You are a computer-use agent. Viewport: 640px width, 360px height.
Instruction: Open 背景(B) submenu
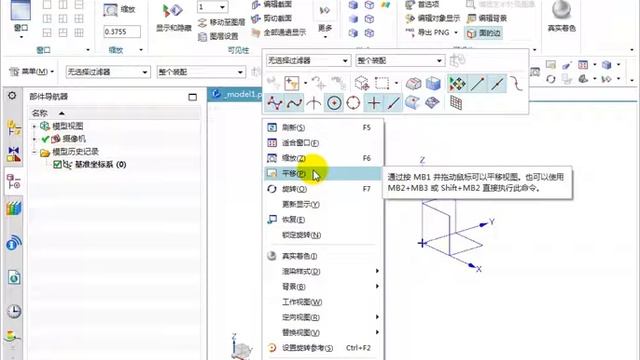(322, 287)
